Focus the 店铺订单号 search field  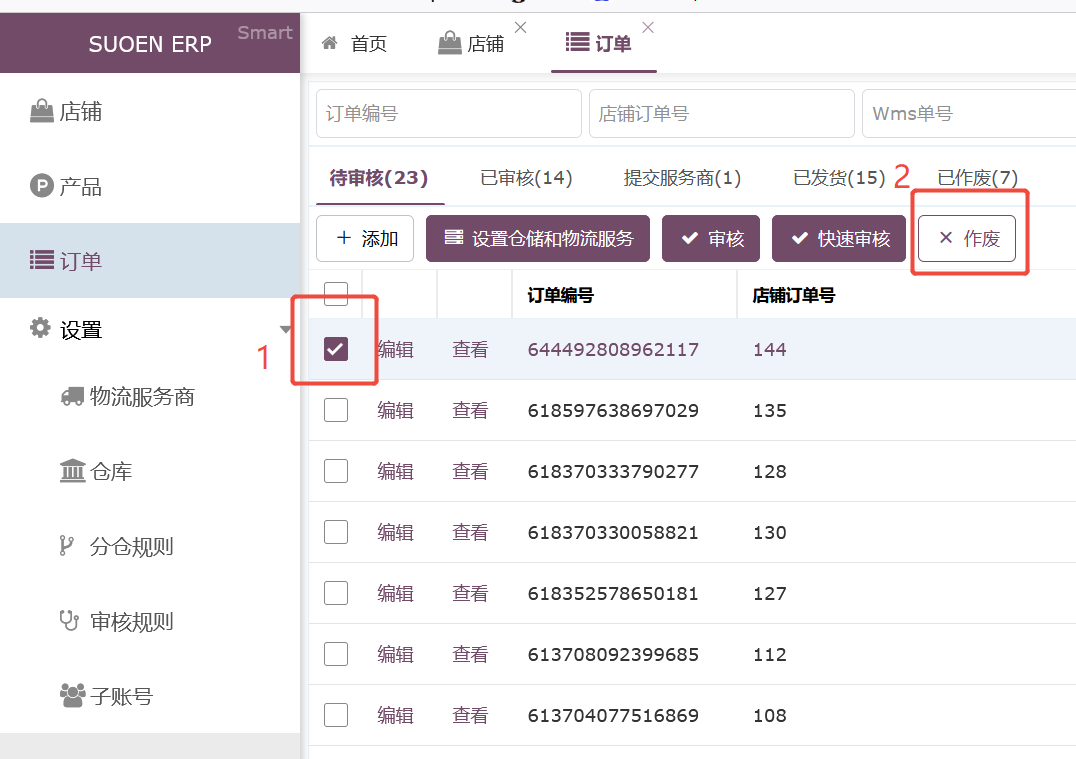[x=721, y=113]
